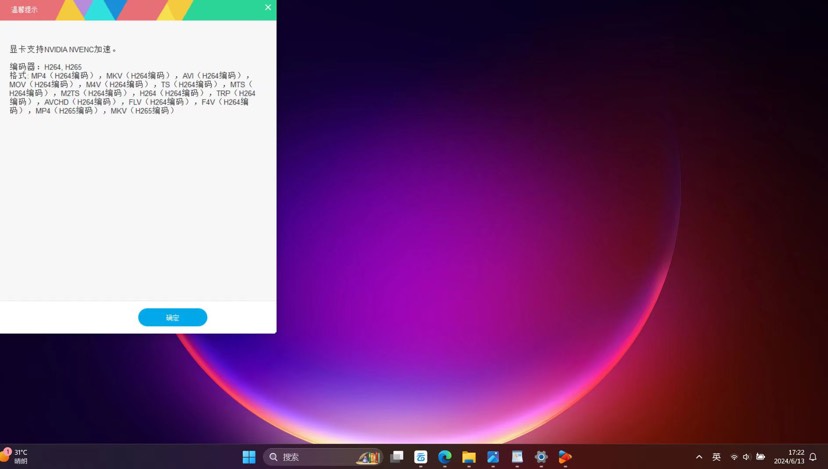This screenshot has height=469, width=828.
Task: Open Microsoft Edge from the taskbar
Action: 445,457
